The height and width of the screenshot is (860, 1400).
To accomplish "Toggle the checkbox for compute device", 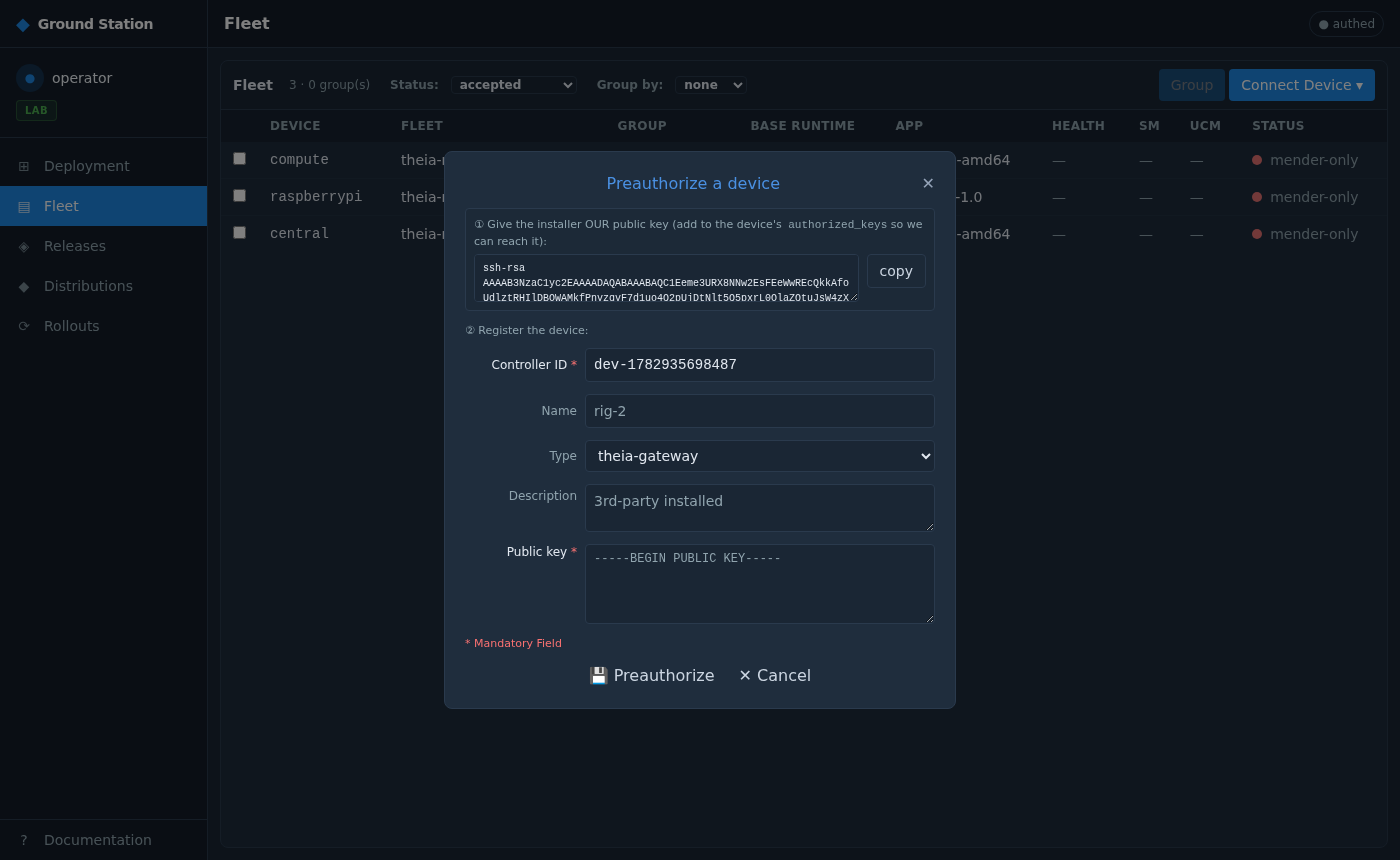I will tap(239, 158).
